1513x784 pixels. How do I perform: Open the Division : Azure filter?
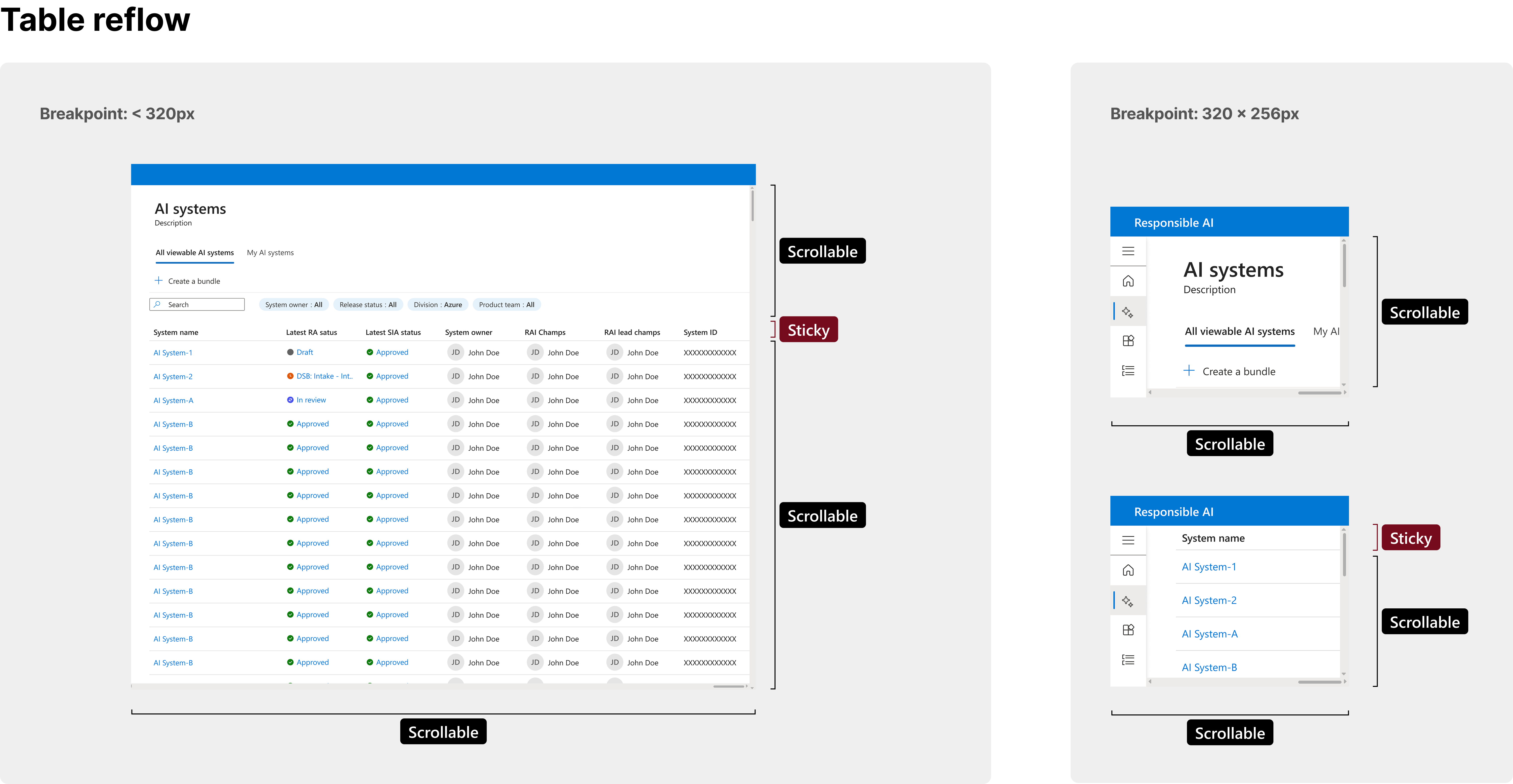(438, 305)
